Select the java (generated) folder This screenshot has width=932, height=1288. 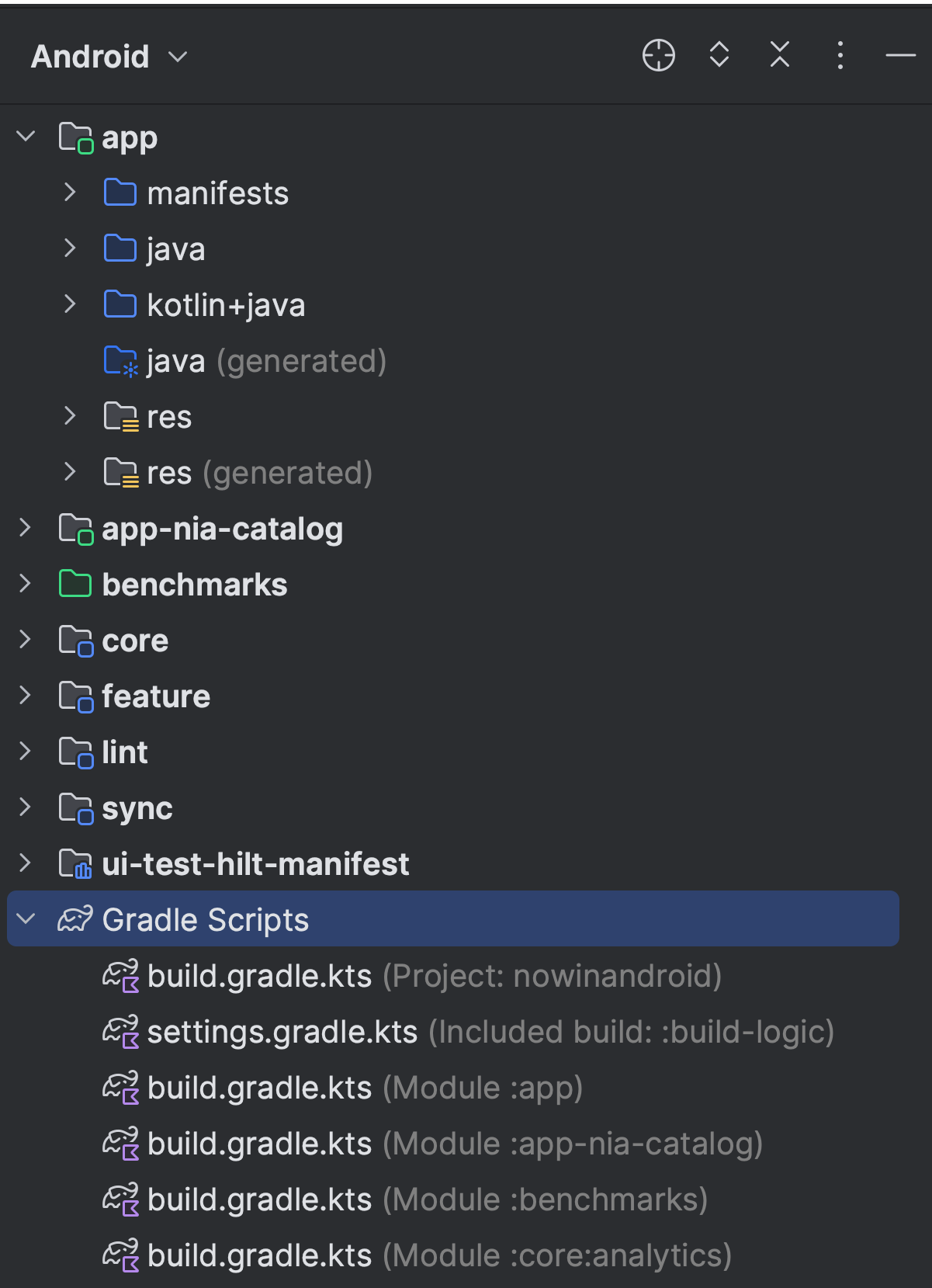point(245,361)
